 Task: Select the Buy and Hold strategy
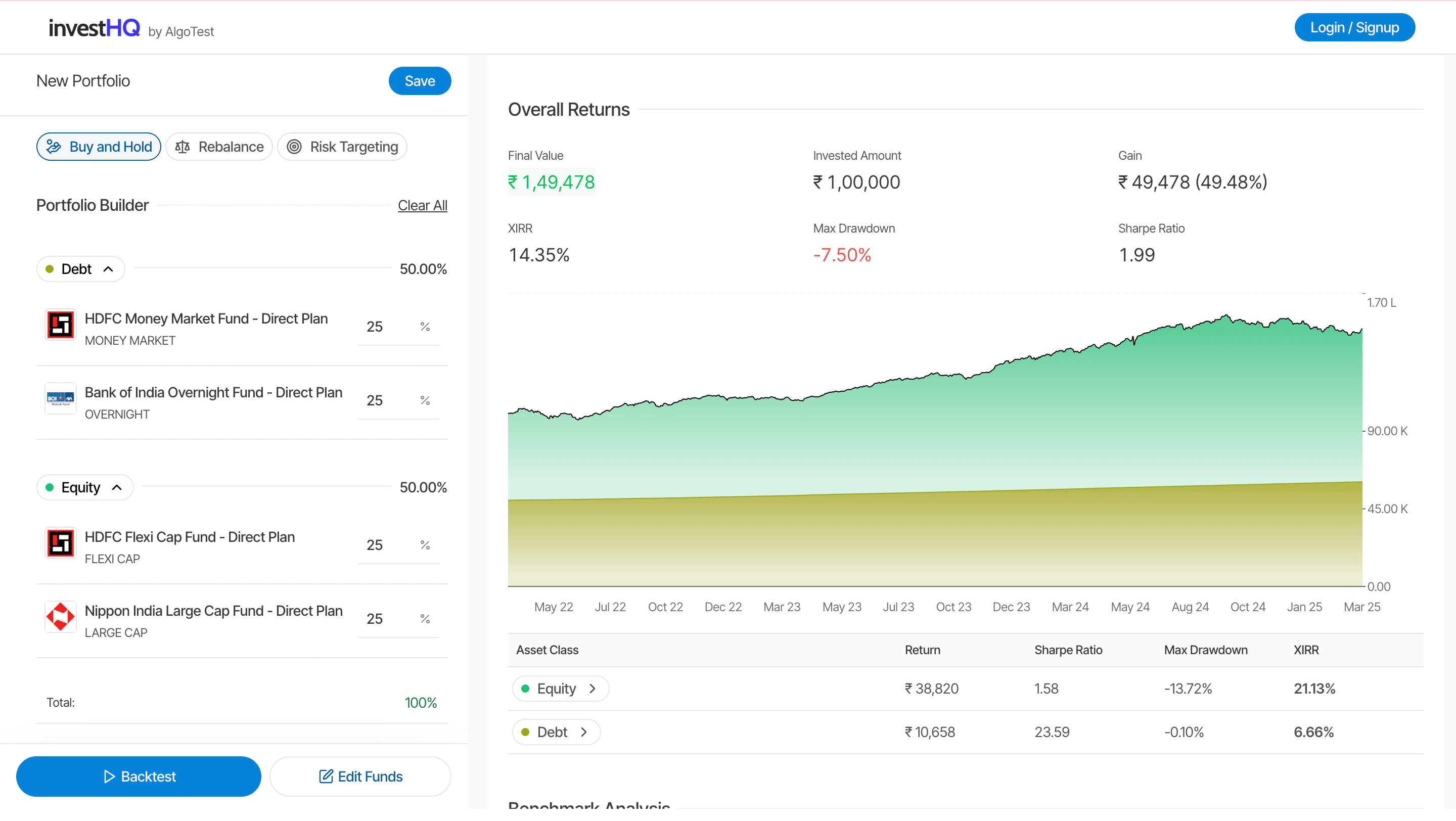(x=99, y=147)
